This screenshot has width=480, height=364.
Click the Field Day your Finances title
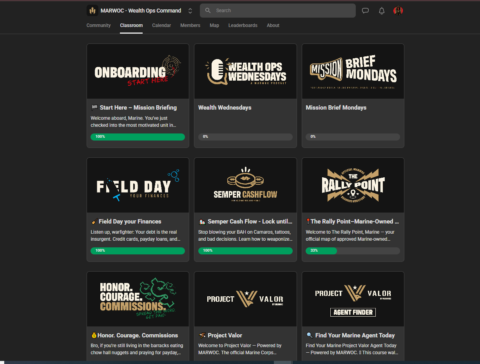(x=130, y=222)
